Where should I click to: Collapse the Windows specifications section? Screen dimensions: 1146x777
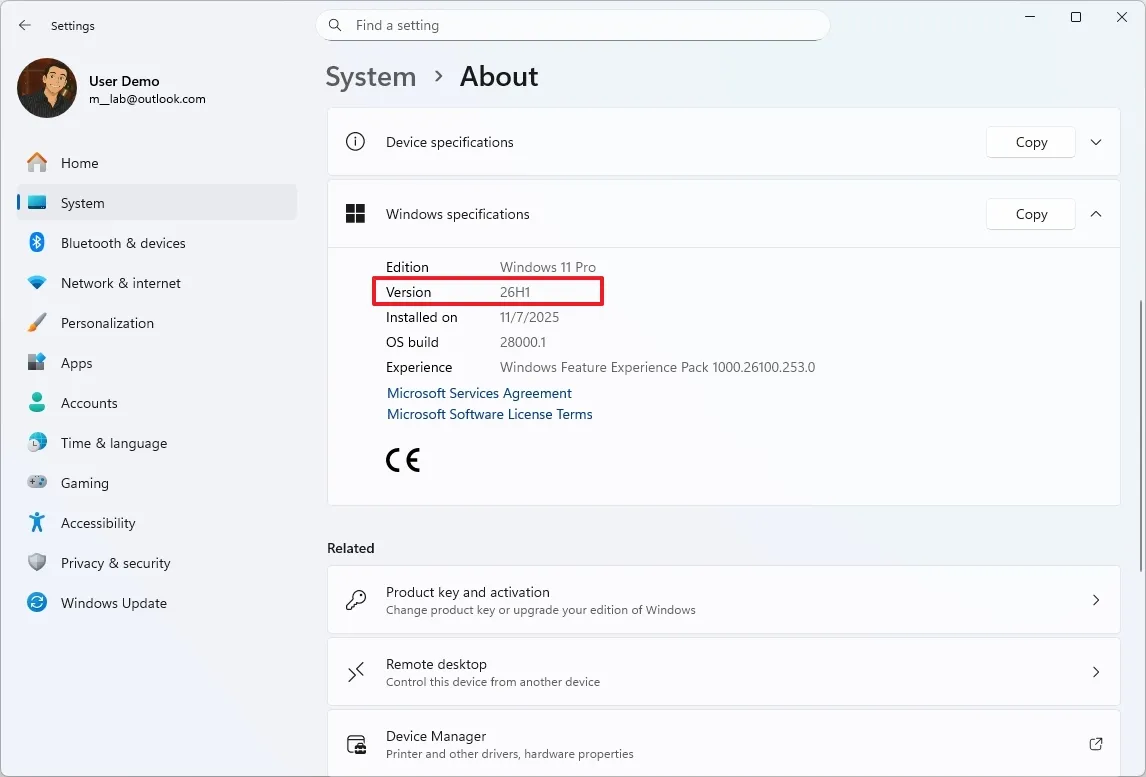(1095, 213)
